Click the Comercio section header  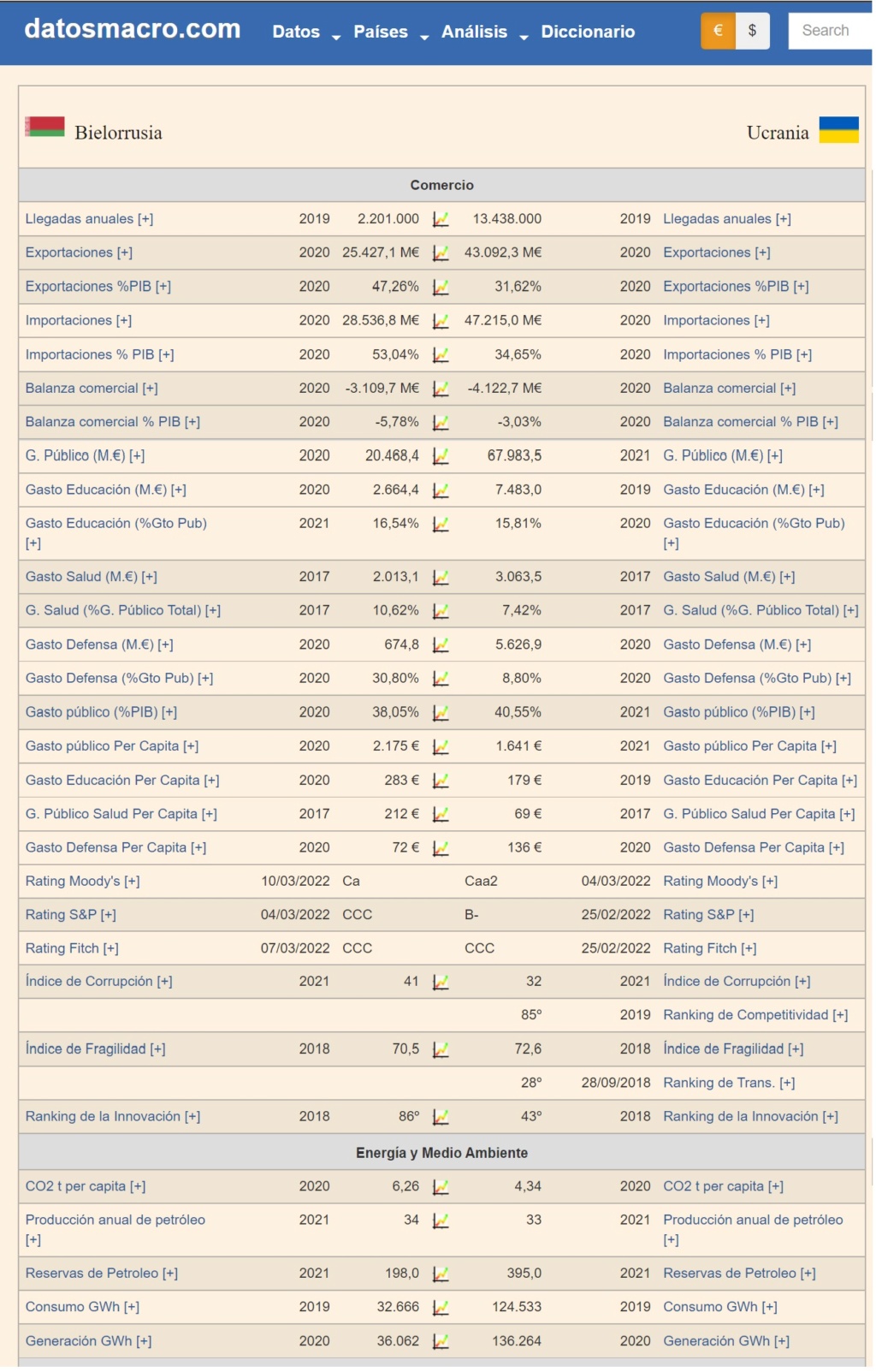[442, 187]
